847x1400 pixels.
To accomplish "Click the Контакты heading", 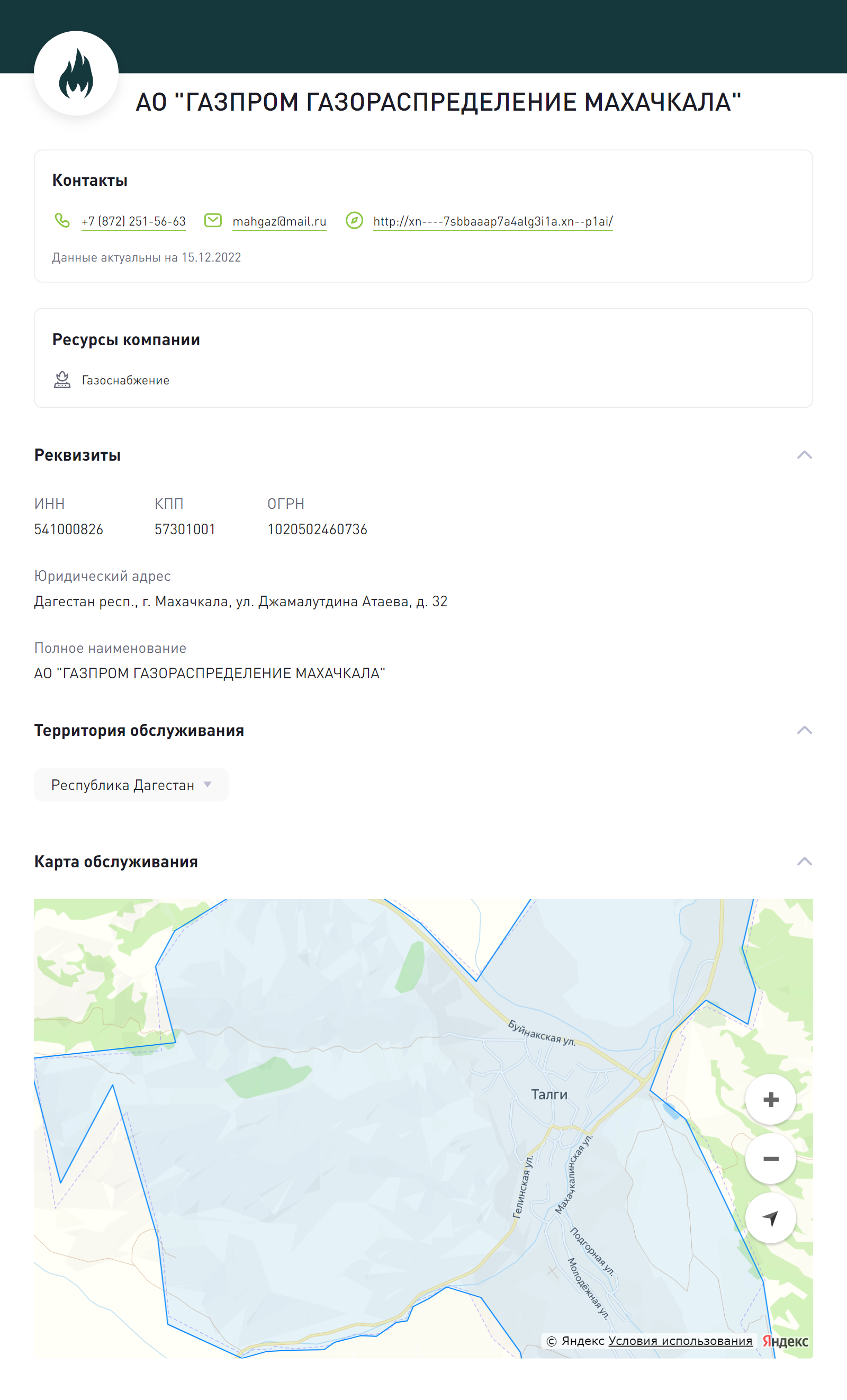I will [x=90, y=180].
